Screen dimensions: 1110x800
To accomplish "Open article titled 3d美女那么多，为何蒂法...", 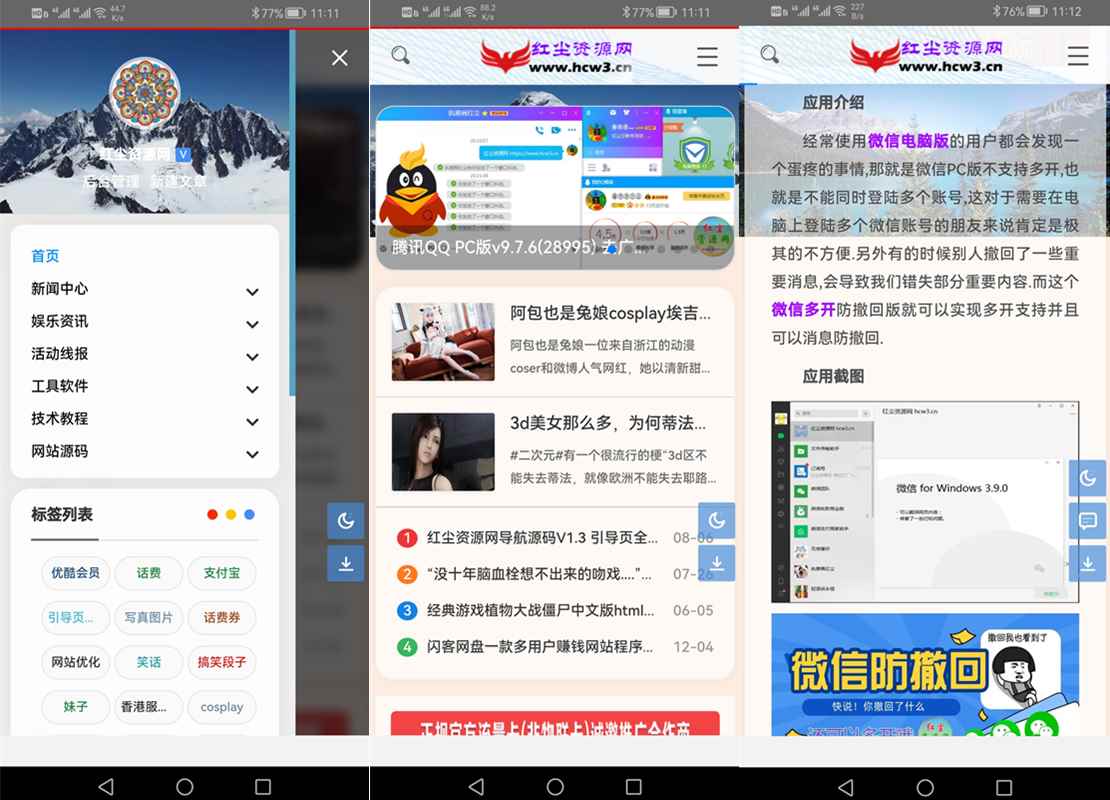I will click(x=608, y=423).
